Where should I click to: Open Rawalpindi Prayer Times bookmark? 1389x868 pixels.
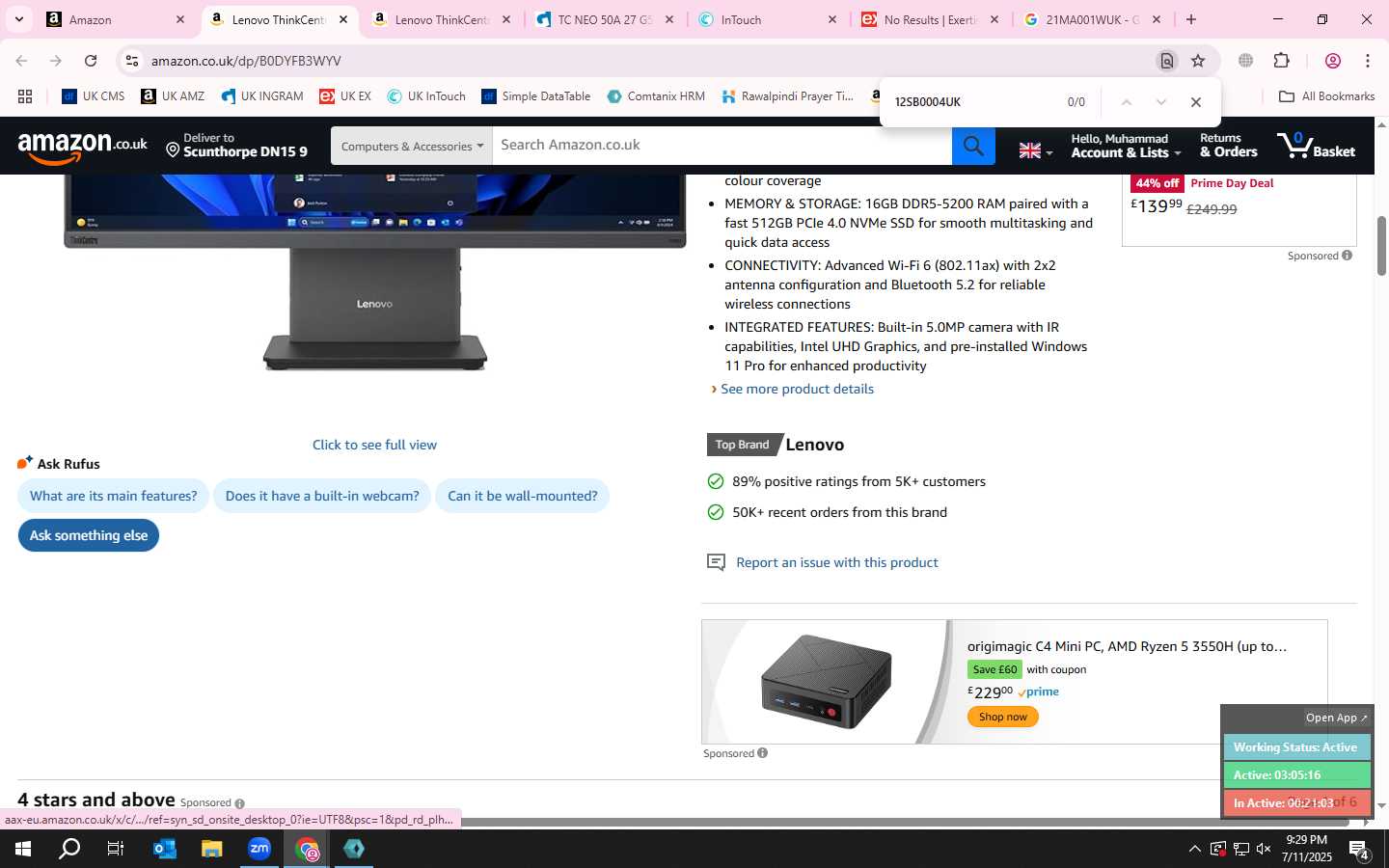[787, 96]
